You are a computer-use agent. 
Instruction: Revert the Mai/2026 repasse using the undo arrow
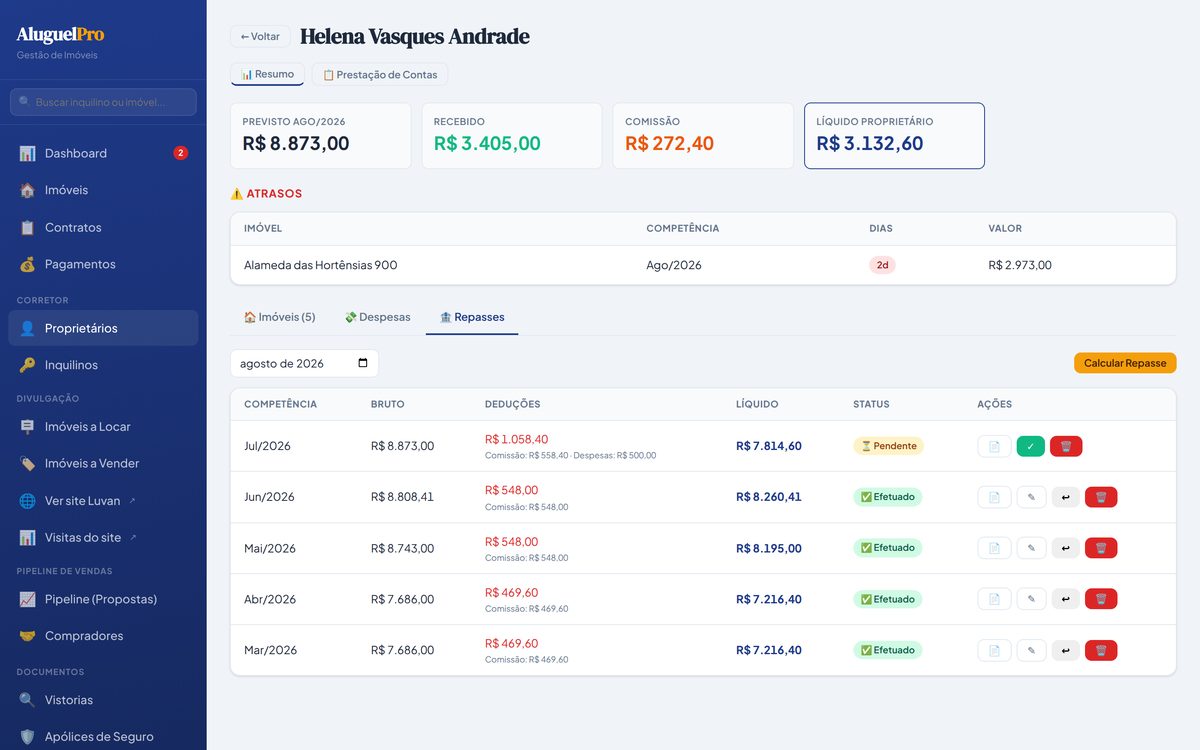1065,548
